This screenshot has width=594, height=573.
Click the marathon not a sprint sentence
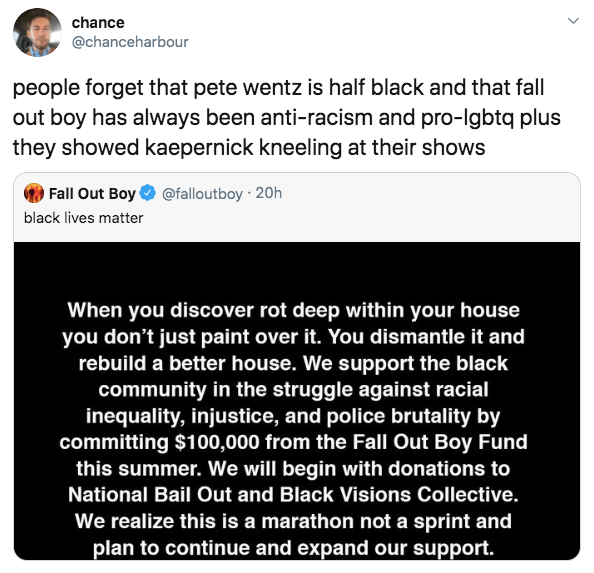click(293, 534)
